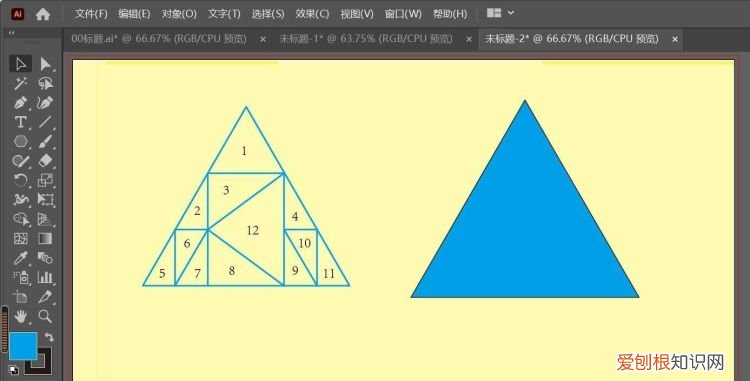
Task: Select the Perspective Grid tool
Action: point(45,219)
